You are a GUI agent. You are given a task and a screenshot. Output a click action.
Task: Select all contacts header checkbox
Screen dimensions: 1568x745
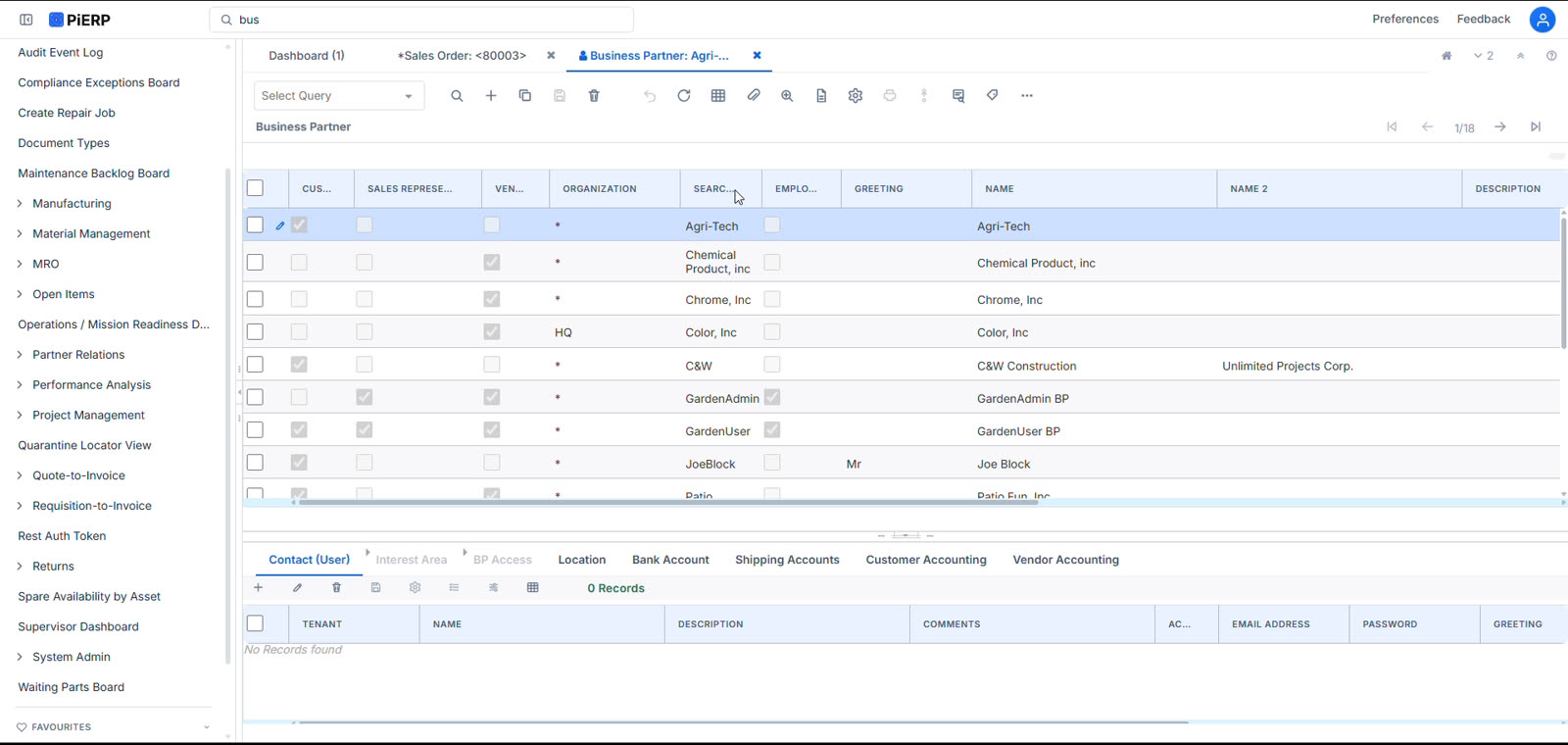click(x=256, y=623)
